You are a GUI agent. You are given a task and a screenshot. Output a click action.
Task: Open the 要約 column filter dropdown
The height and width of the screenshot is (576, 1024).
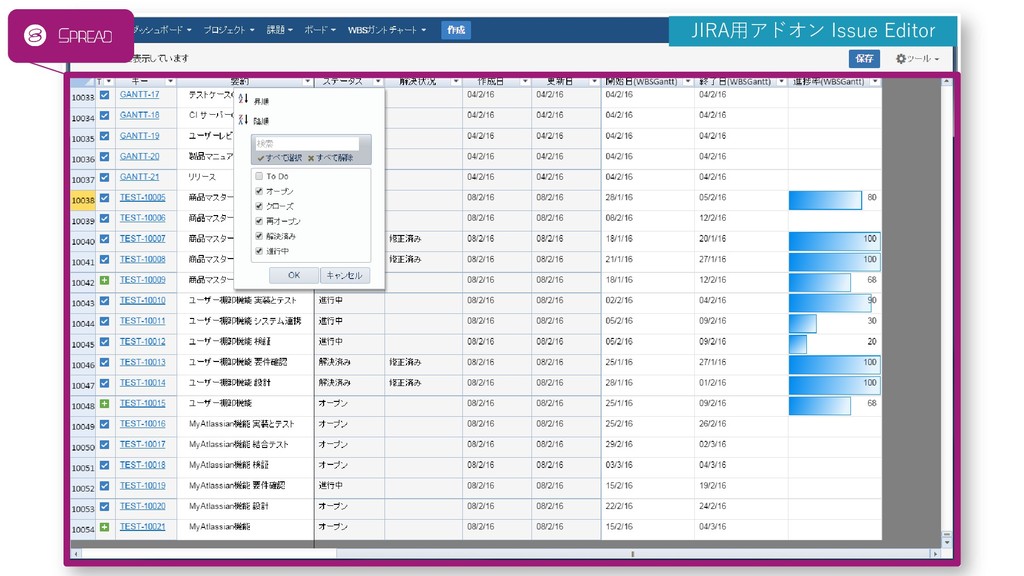307,82
